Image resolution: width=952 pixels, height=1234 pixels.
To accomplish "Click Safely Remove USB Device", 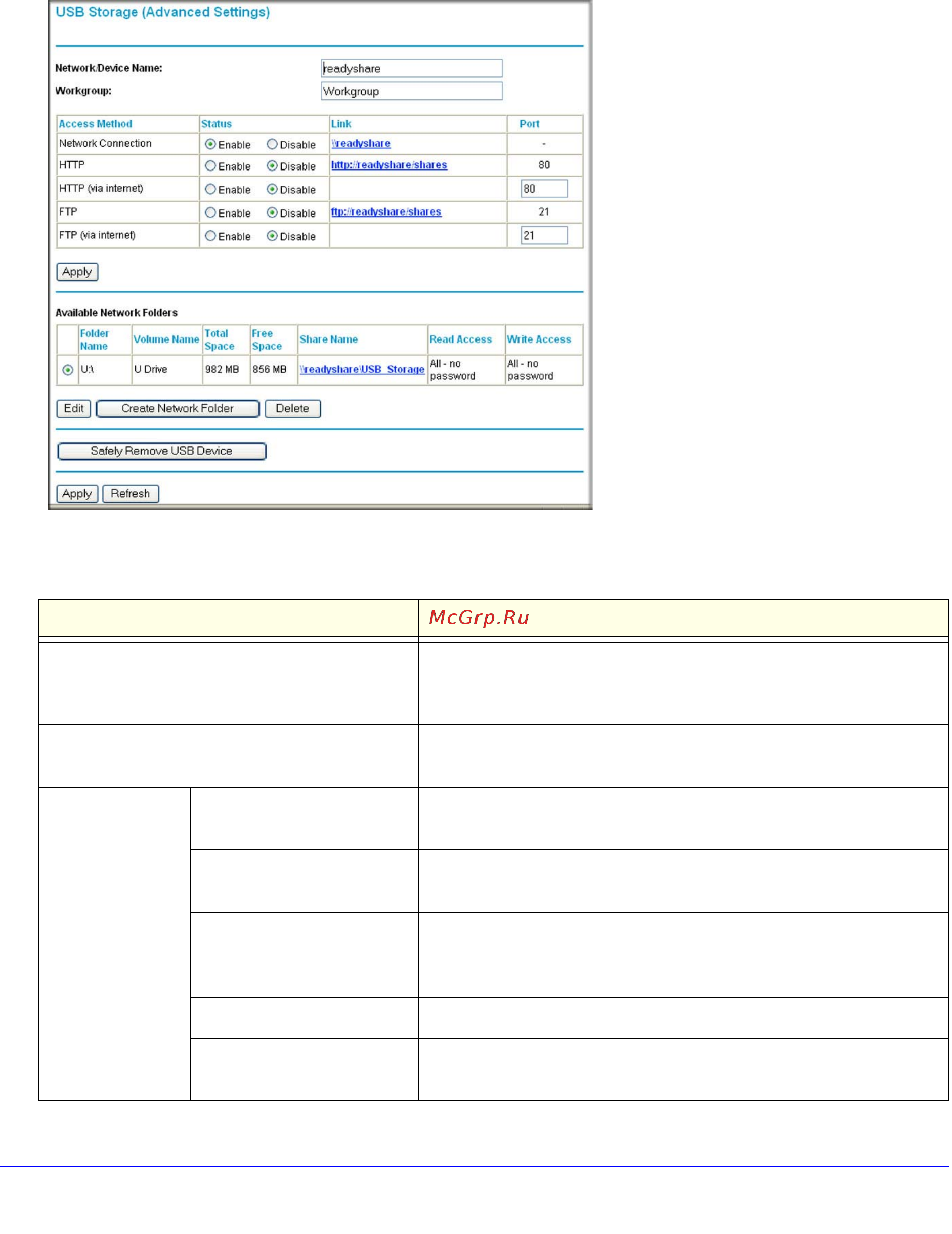I will point(161,451).
